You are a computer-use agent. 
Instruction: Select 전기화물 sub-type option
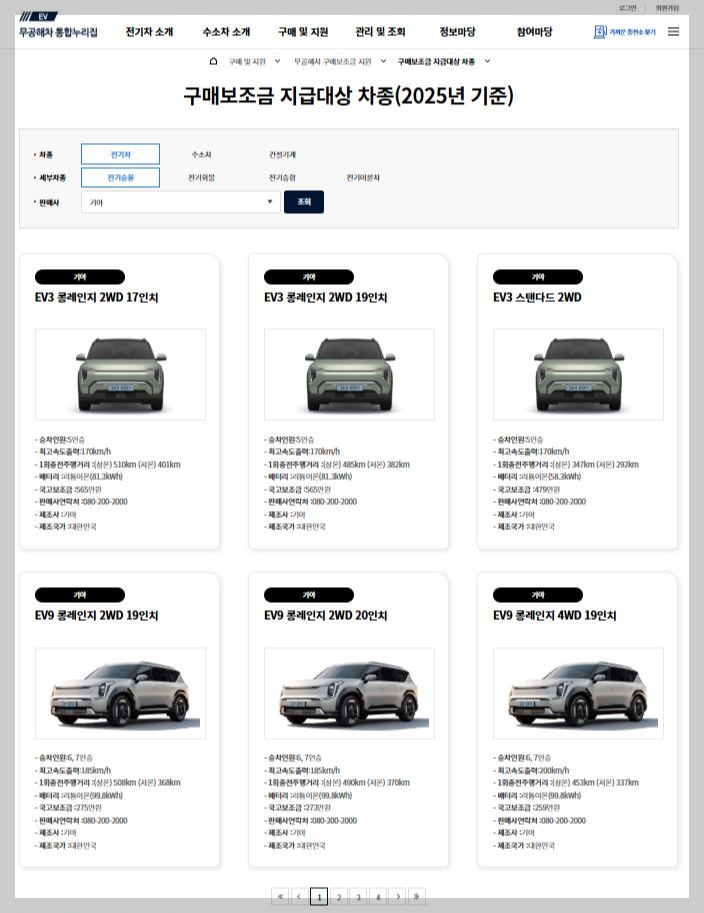(201, 178)
